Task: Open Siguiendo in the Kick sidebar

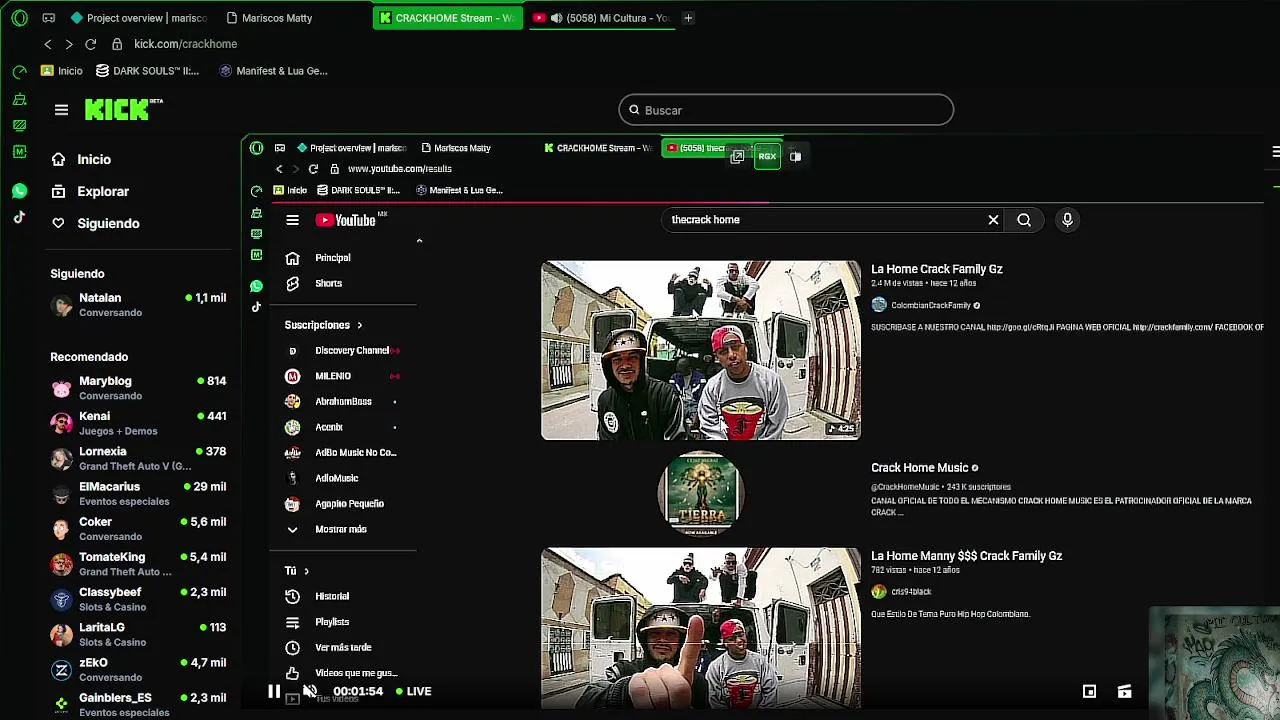Action: tap(95, 223)
